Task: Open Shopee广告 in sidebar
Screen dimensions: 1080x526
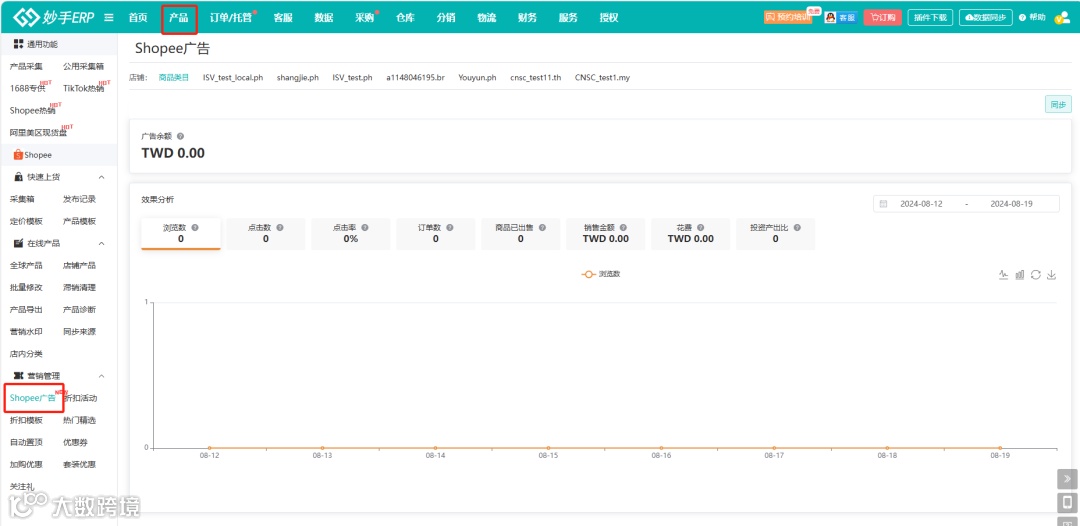Action: click(32, 398)
